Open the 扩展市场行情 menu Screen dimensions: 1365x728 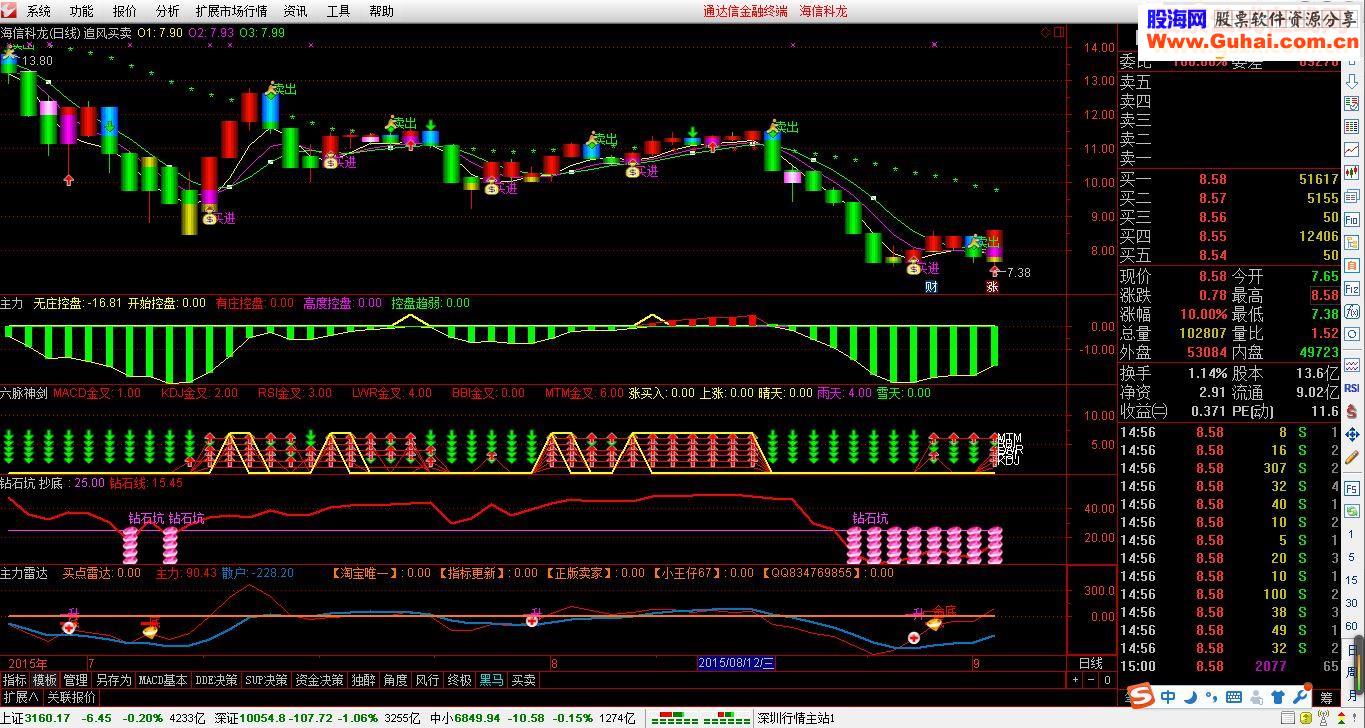click(232, 11)
